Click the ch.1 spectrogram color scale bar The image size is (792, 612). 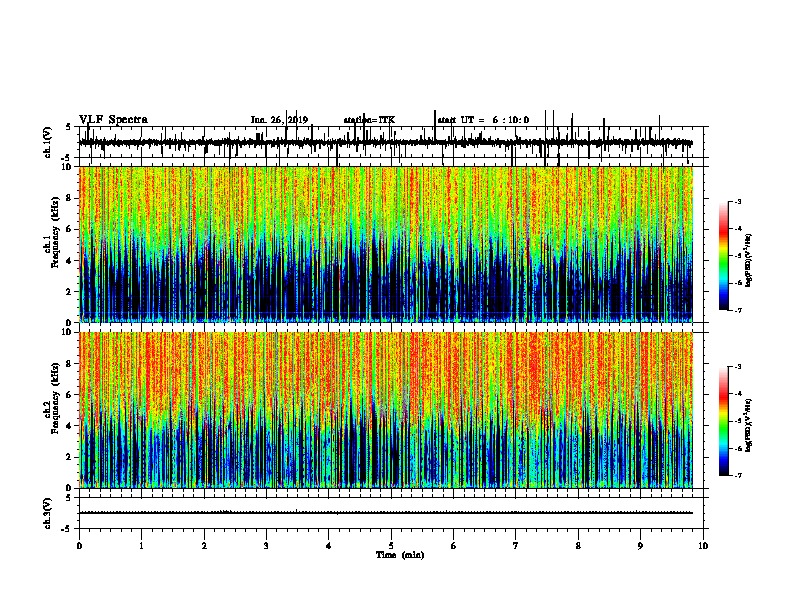[x=723, y=256]
